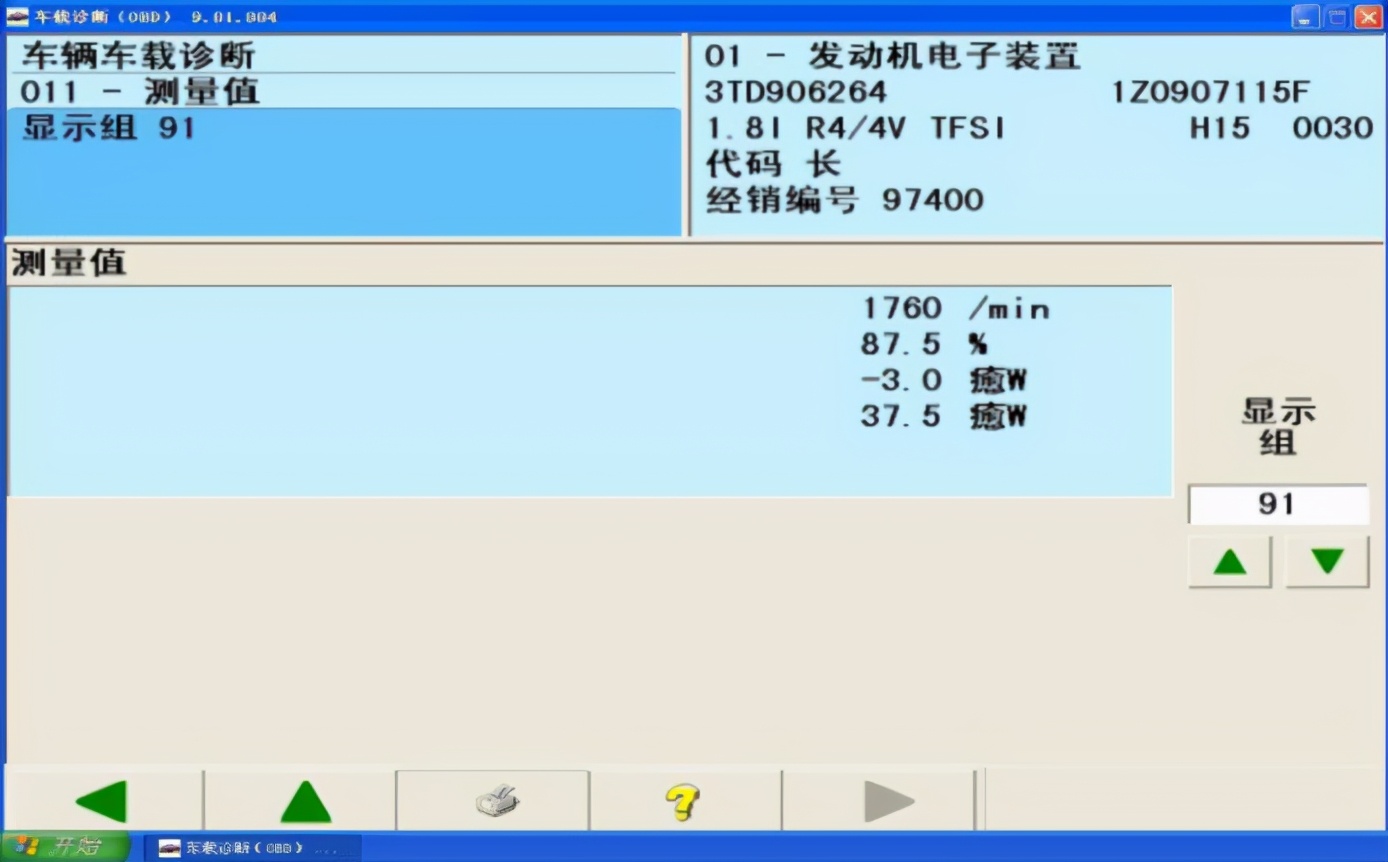1388x862 pixels.
Task: Click the green up arrow toolbar icon
Action: click(304, 799)
